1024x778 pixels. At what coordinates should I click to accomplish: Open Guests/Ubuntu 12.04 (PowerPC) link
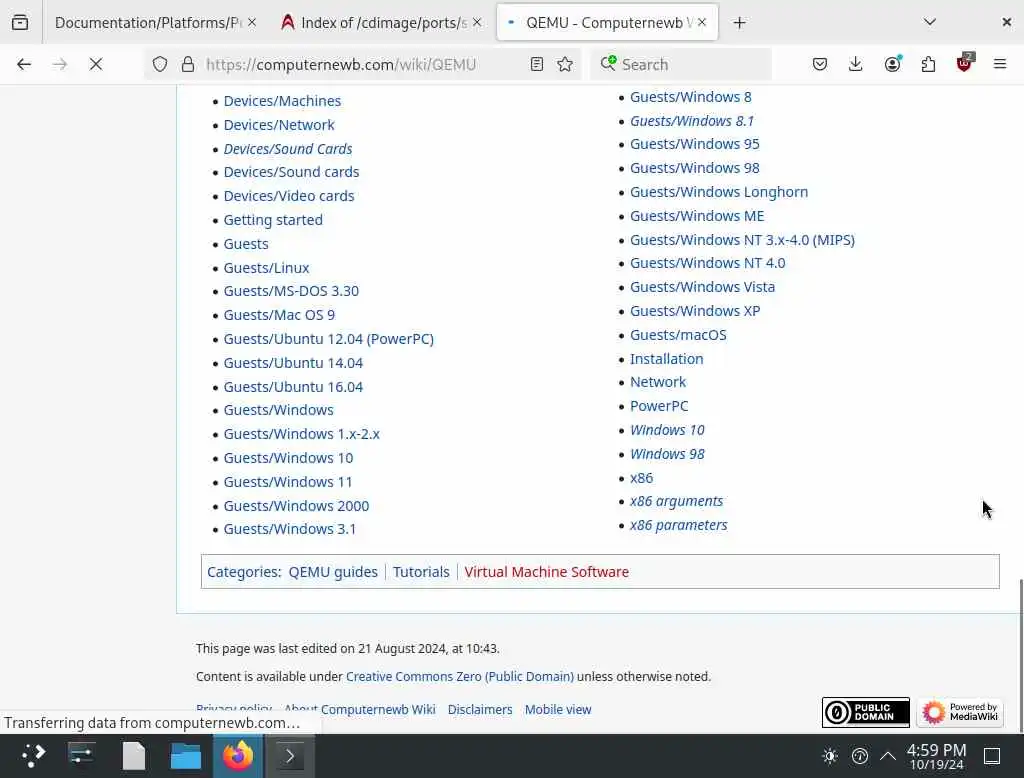click(x=328, y=338)
